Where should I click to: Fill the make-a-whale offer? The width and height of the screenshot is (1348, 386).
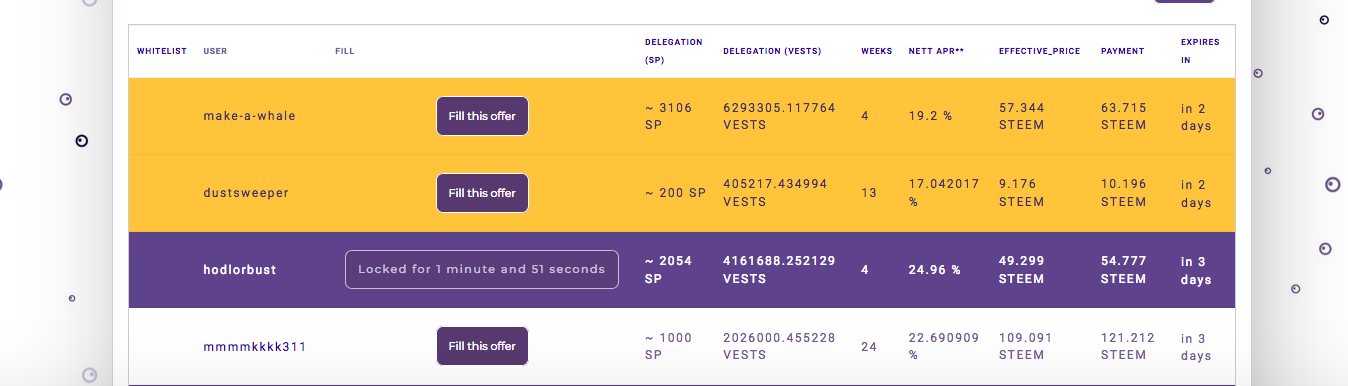click(x=482, y=116)
